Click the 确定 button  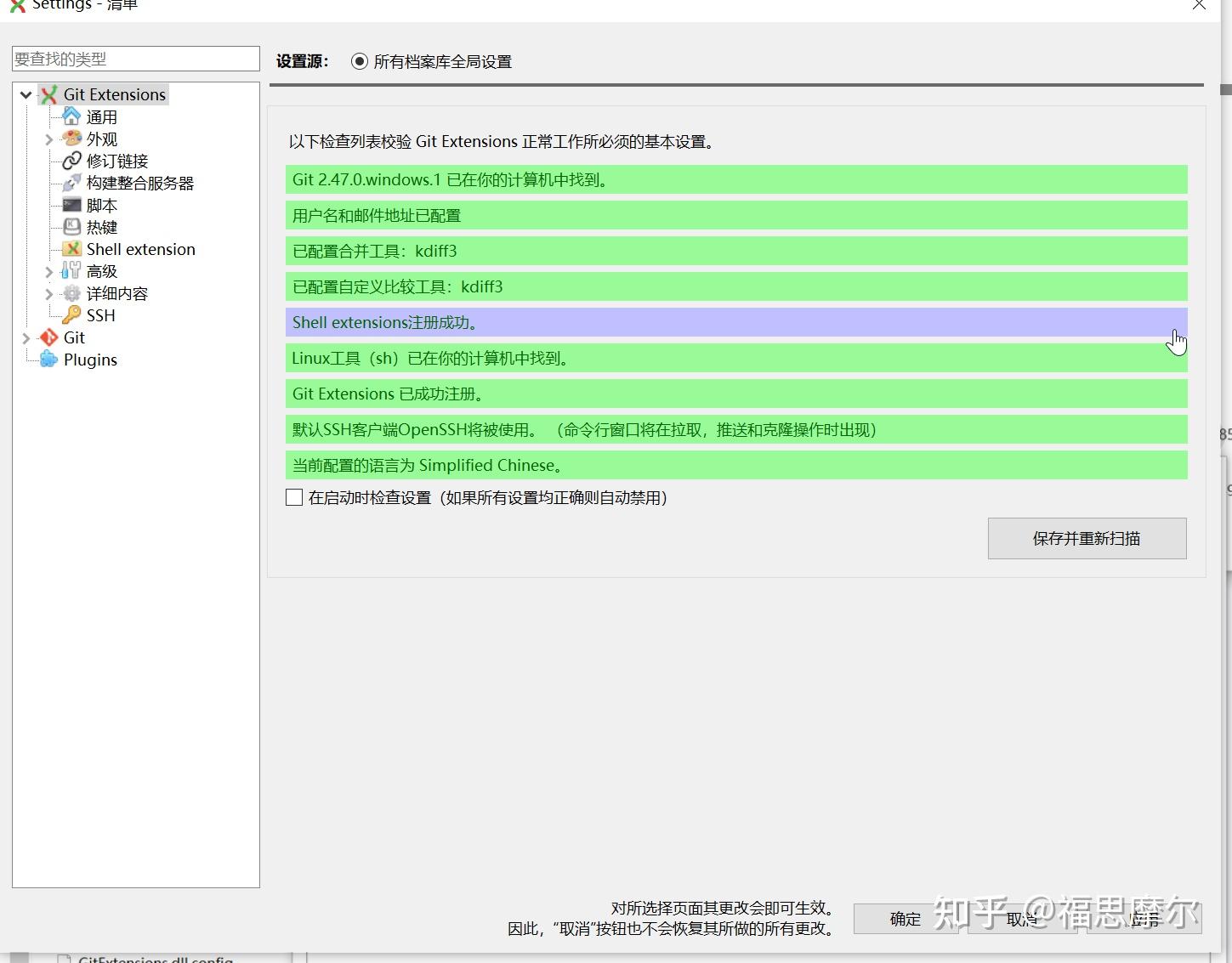click(x=905, y=919)
